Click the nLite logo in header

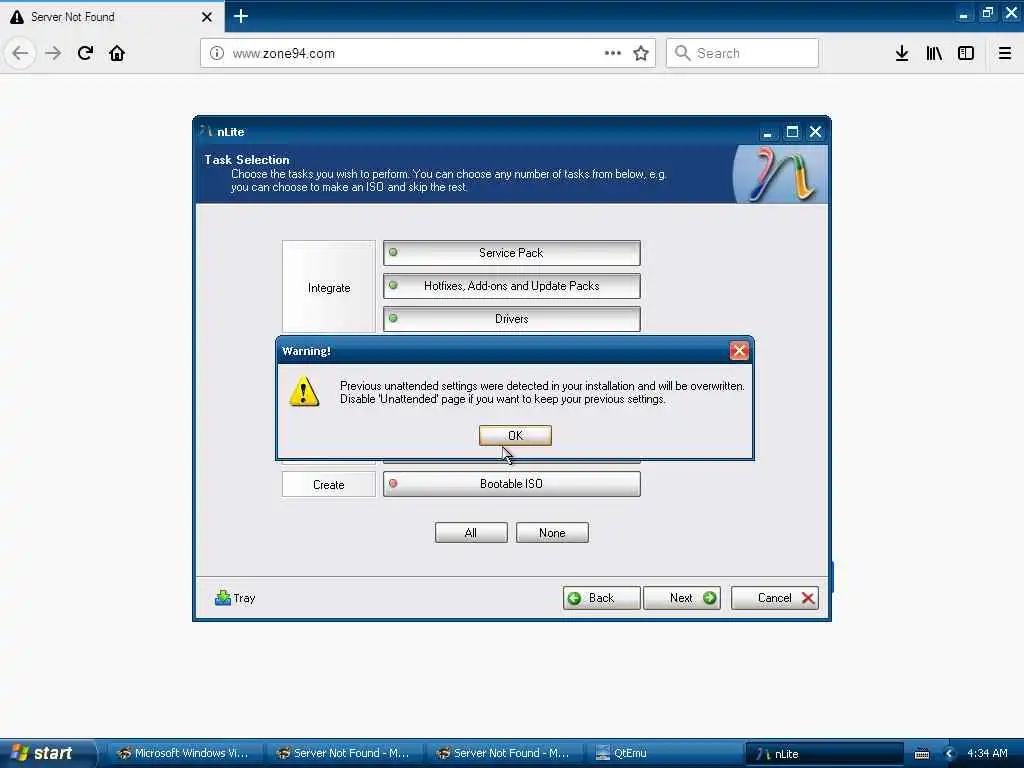780,174
